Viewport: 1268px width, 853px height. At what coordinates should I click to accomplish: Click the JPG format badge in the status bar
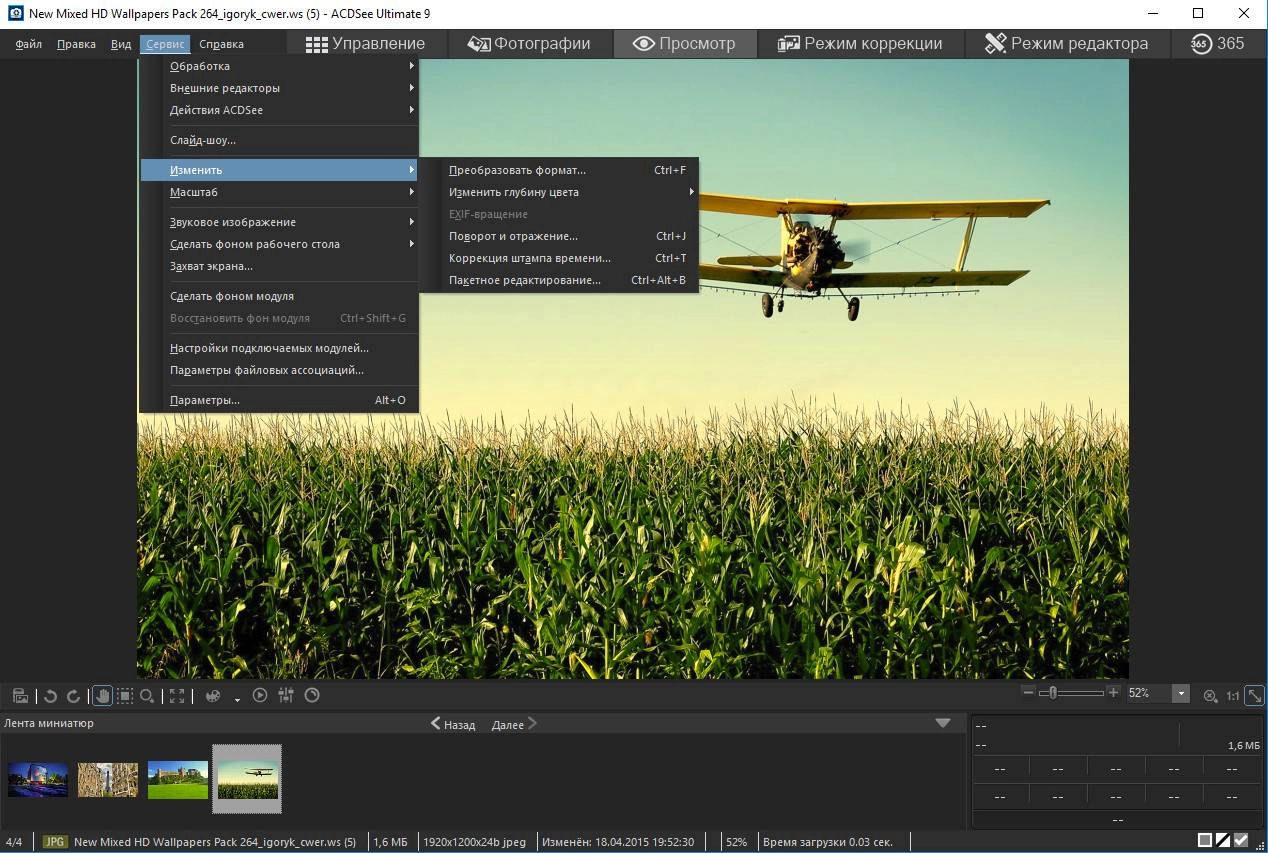point(55,842)
